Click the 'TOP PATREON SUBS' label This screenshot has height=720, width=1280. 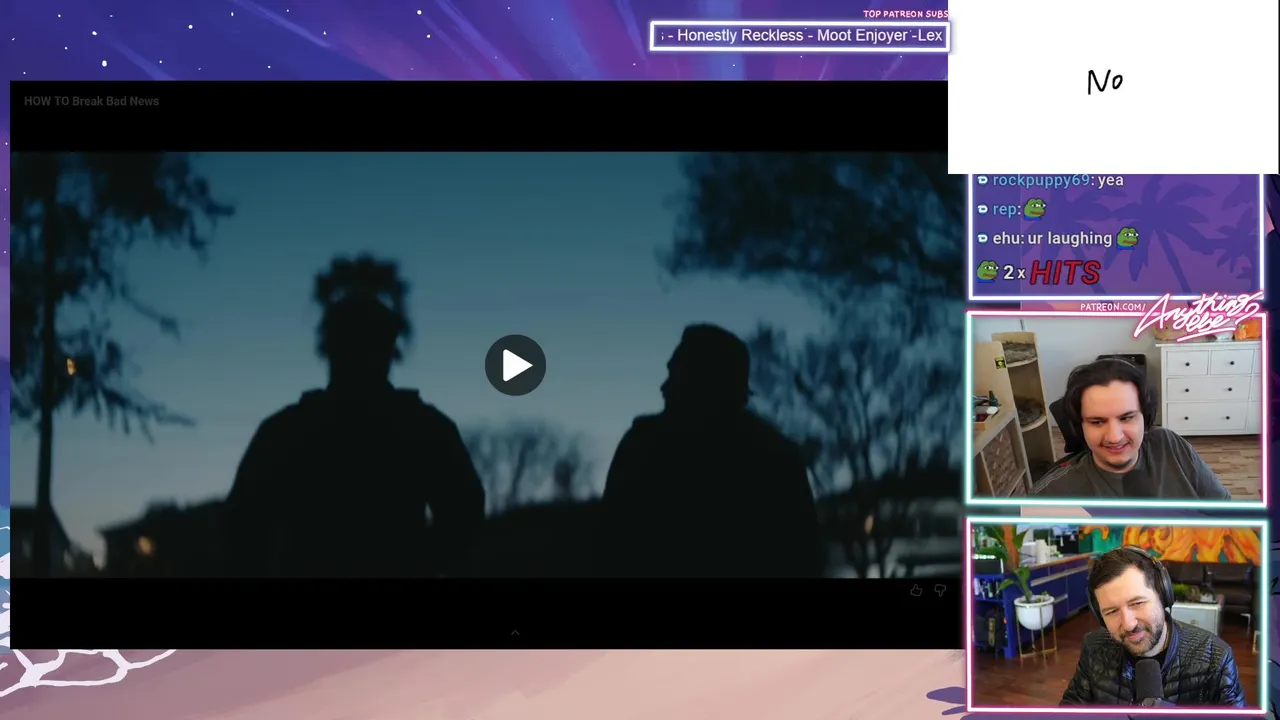point(905,14)
